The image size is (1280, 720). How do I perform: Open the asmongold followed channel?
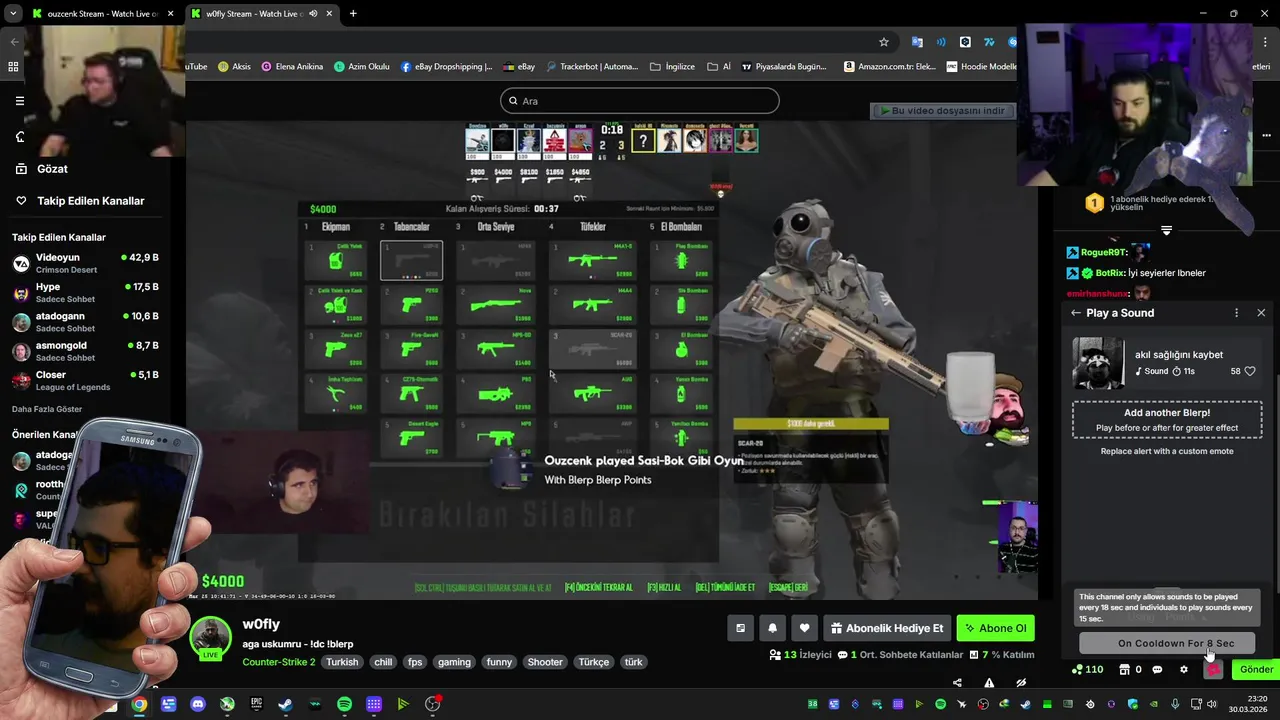pos(85,351)
